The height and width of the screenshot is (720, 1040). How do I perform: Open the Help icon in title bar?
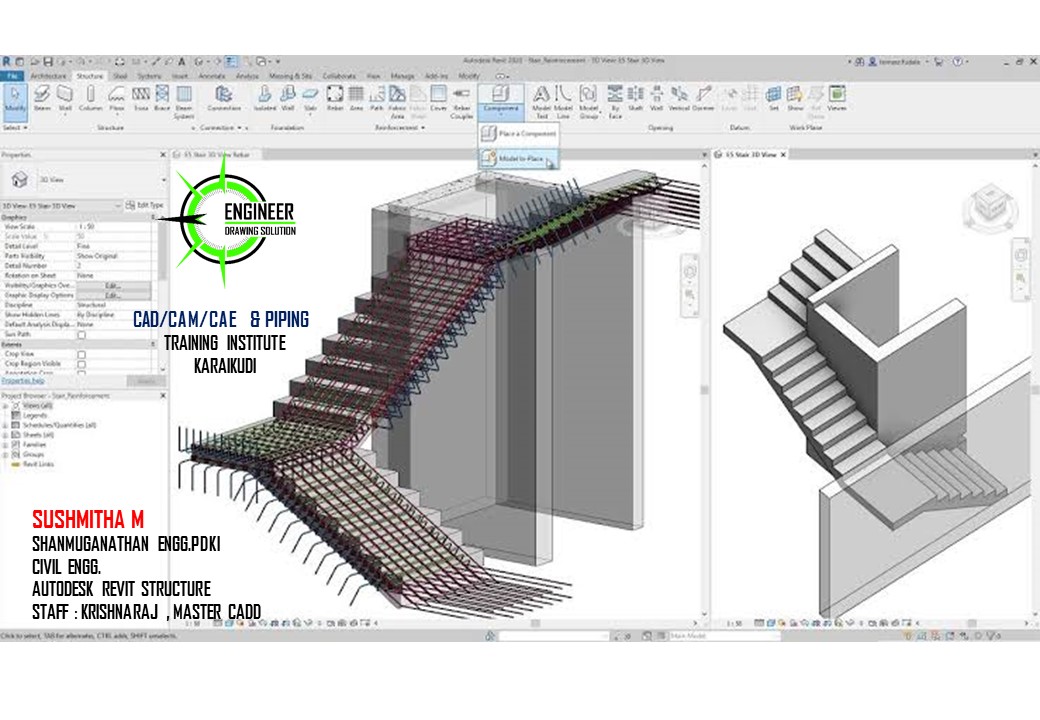tap(957, 62)
